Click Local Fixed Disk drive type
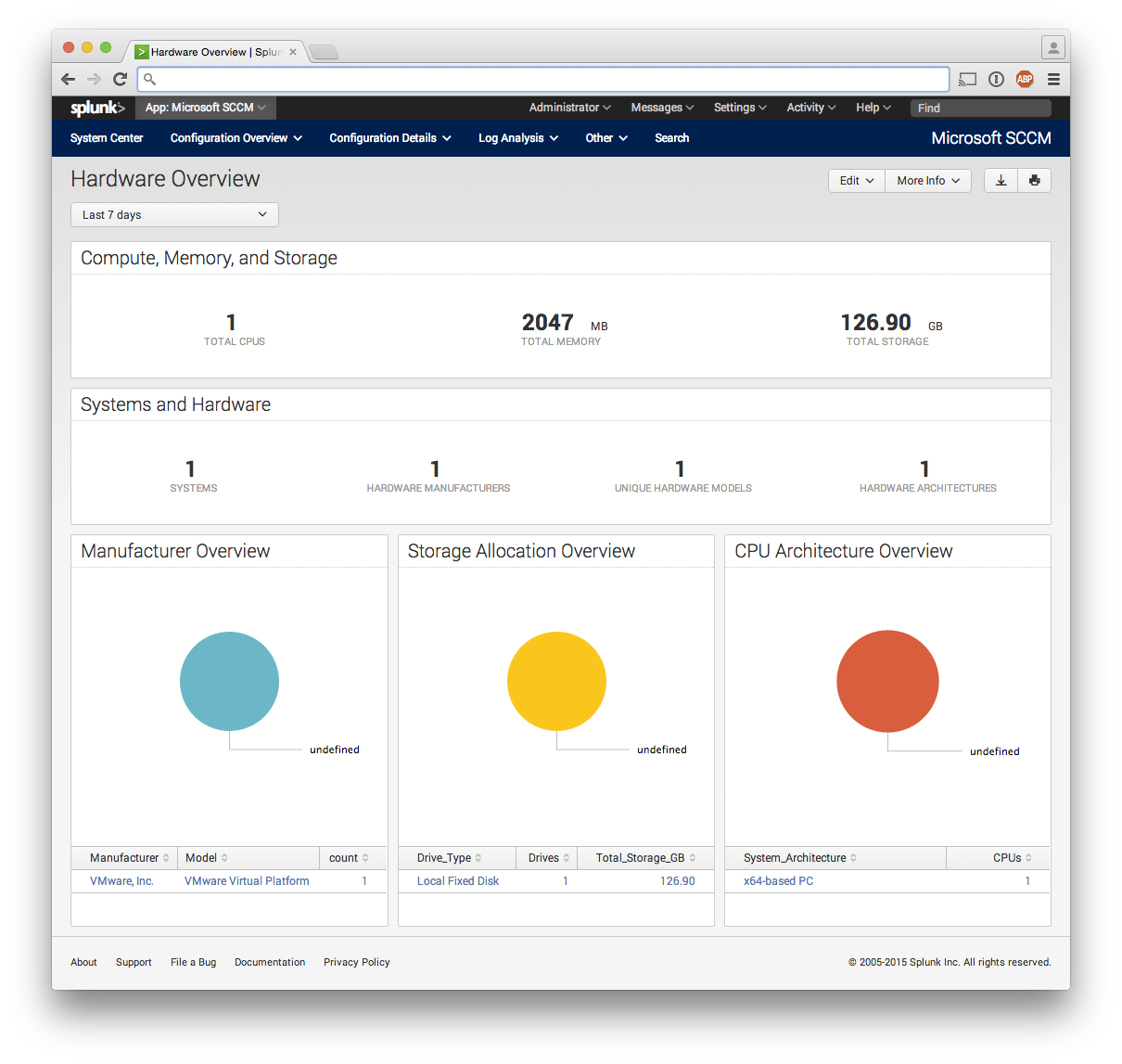1122x1064 pixels. click(x=458, y=881)
